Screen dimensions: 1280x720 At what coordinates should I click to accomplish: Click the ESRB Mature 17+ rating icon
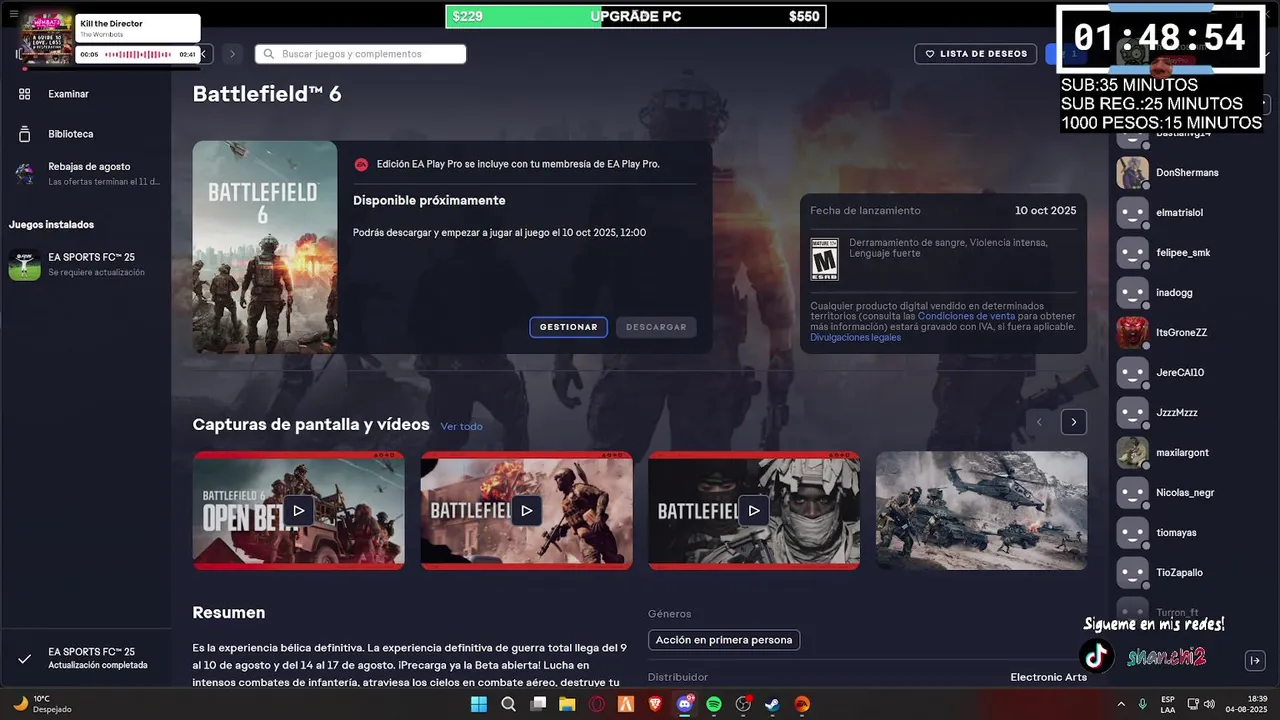(824, 259)
